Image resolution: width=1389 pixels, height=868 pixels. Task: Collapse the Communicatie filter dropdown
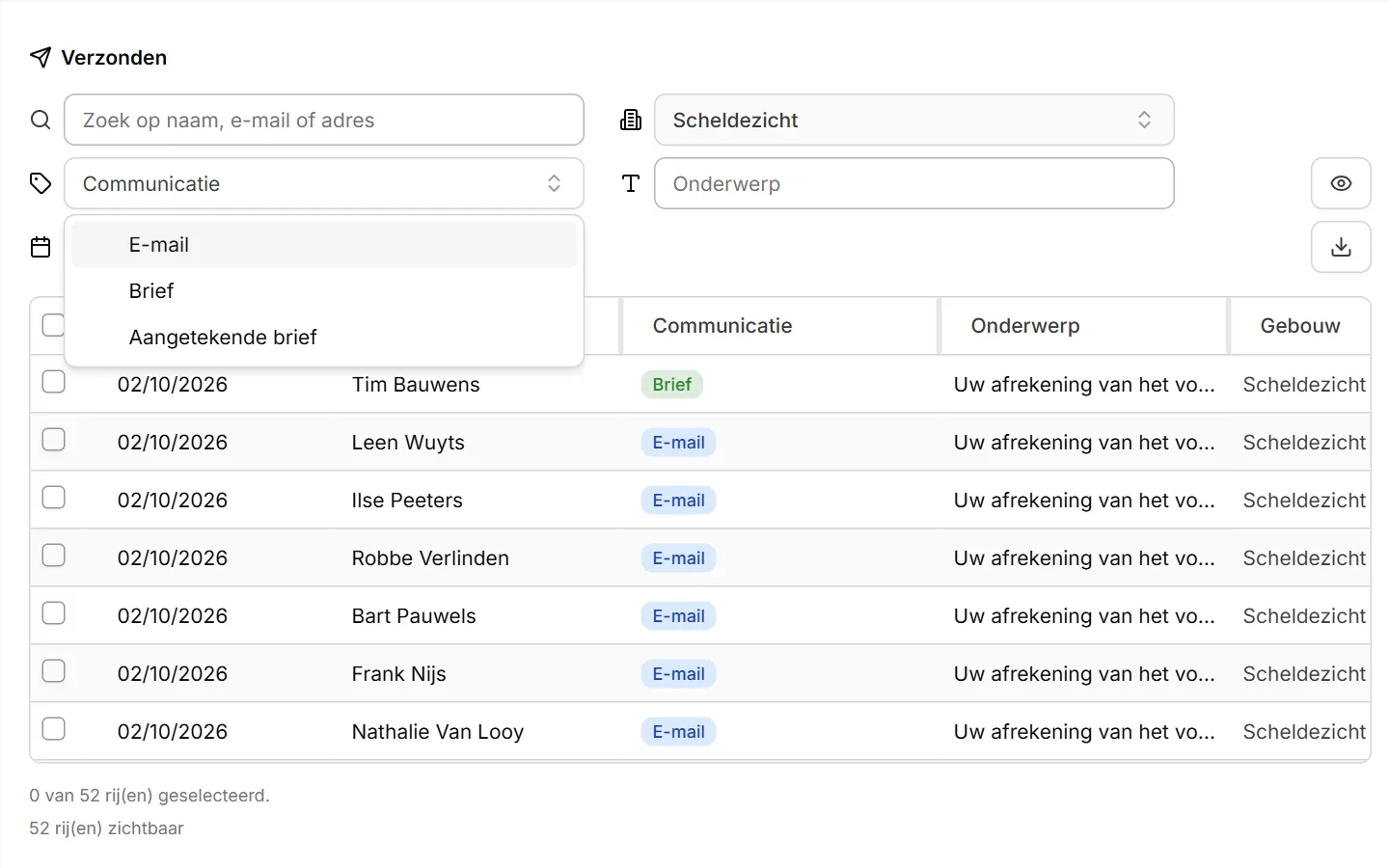324,183
